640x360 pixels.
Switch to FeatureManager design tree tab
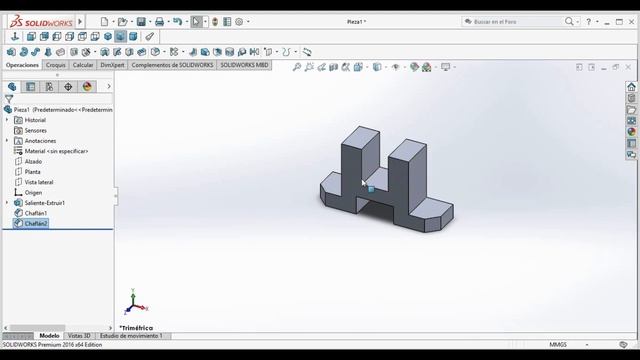(12, 87)
